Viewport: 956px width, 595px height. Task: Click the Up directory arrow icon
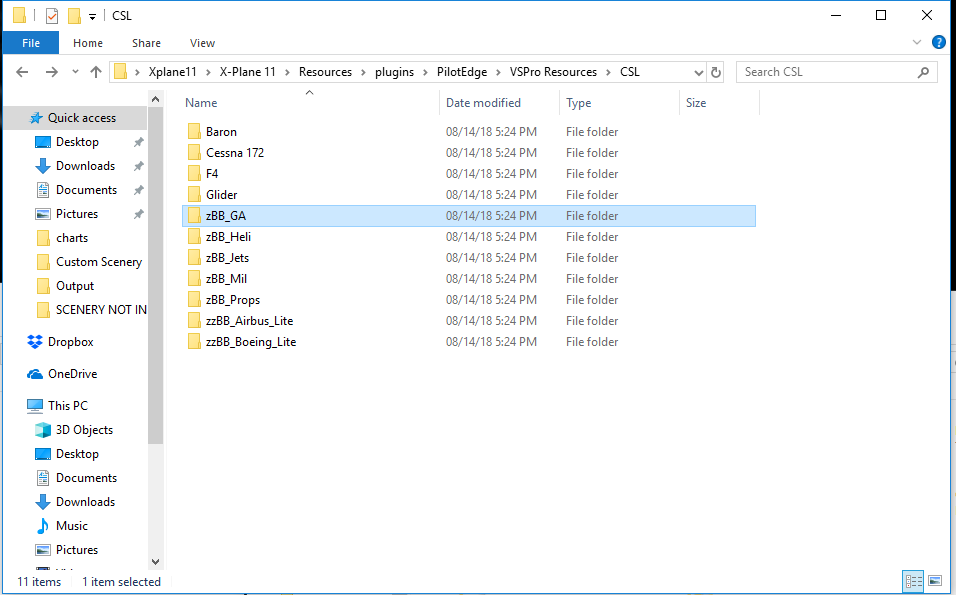click(96, 72)
